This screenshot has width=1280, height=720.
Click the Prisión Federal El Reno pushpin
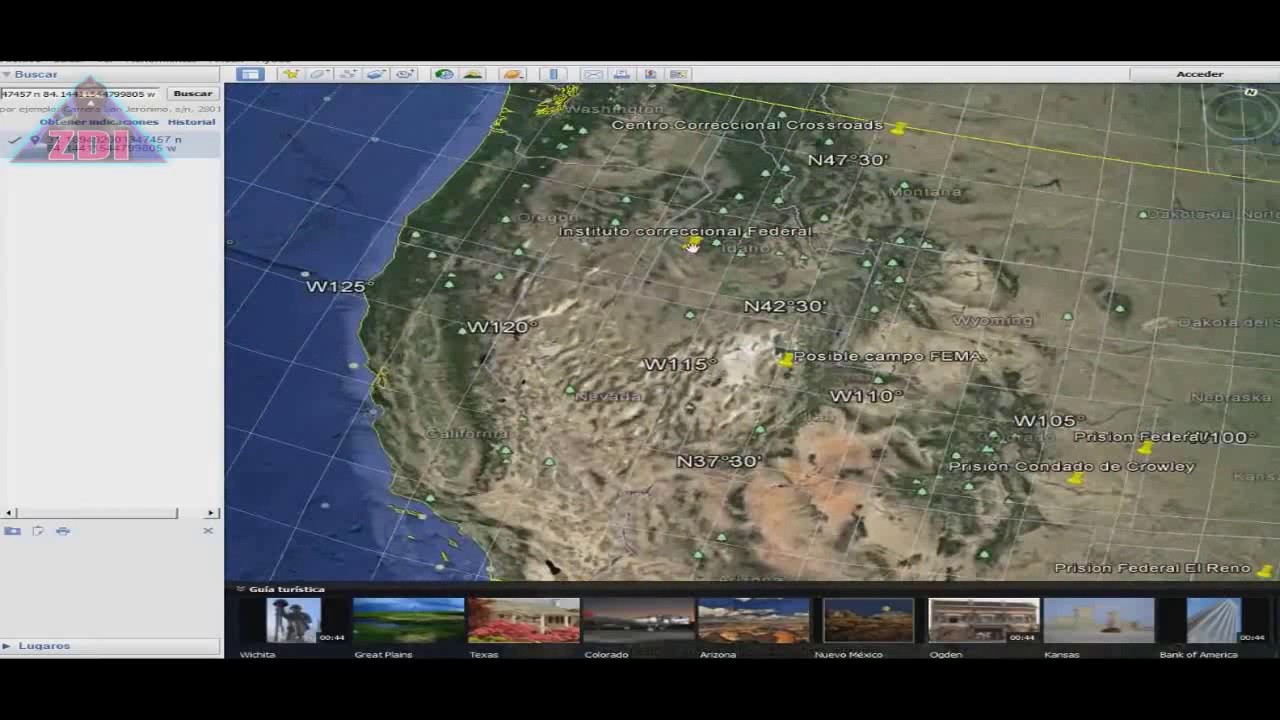pyautogui.click(x=1265, y=571)
